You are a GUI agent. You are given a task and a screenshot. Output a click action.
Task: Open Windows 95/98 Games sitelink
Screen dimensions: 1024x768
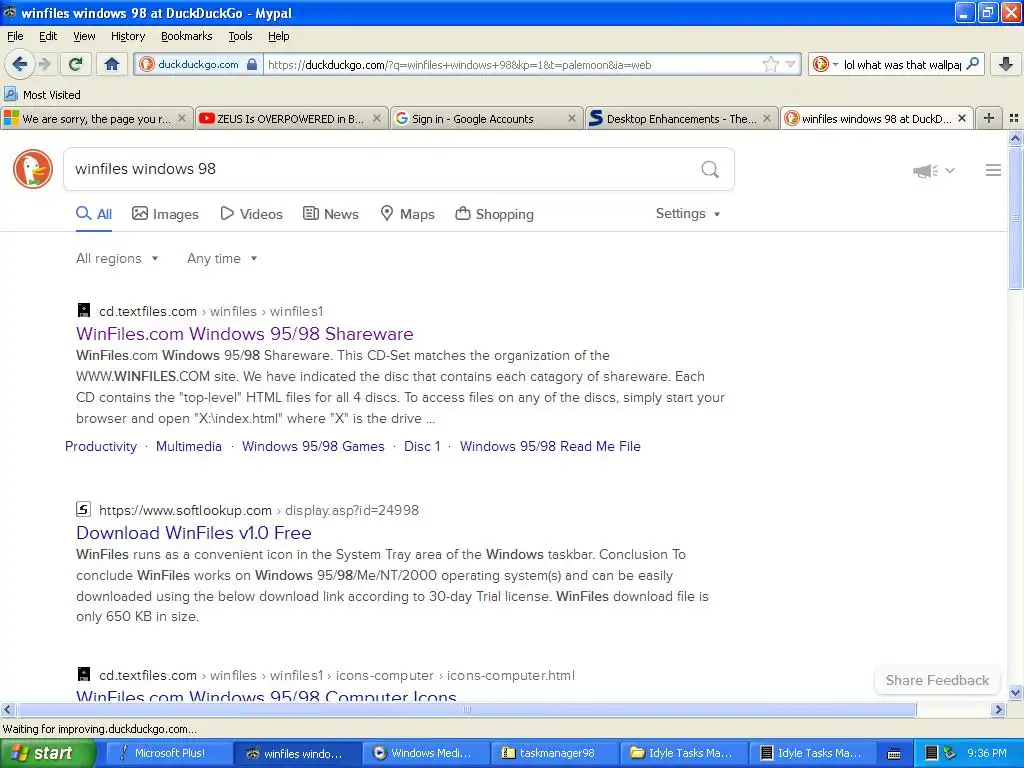pyautogui.click(x=313, y=447)
